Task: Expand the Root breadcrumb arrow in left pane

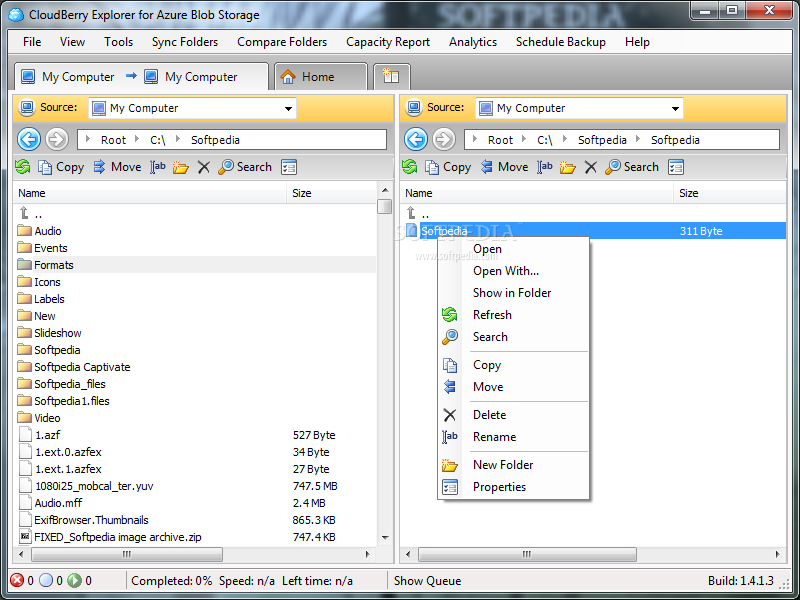Action: tap(88, 139)
